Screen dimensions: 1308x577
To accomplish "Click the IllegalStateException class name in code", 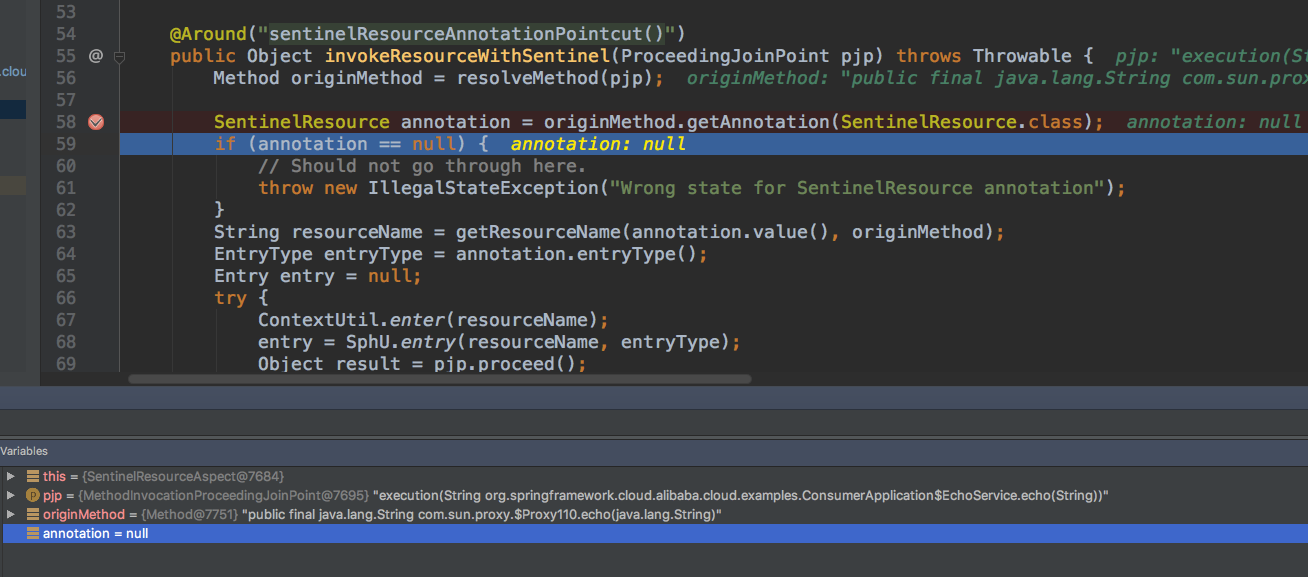I will (x=484, y=188).
